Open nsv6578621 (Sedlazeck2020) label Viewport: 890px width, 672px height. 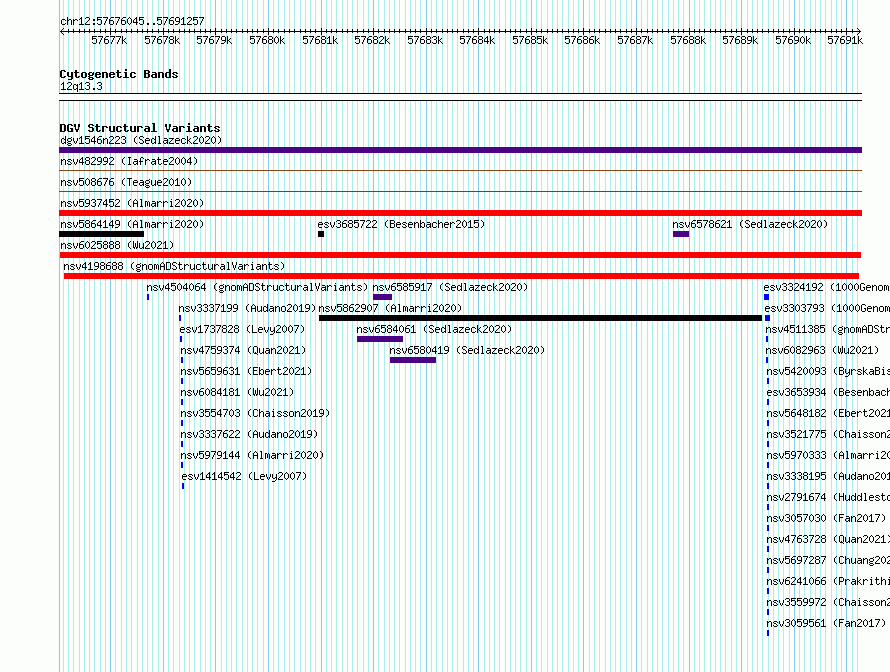pyautogui.click(x=750, y=224)
